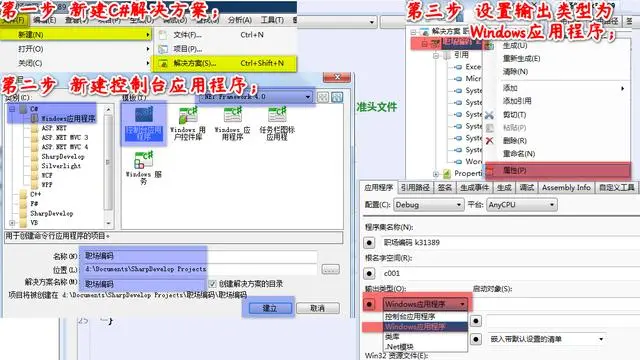The height and width of the screenshot is (360, 640).
Task: Click the icon next to 项目(P)... submenu entry
Action: (x=163, y=49)
